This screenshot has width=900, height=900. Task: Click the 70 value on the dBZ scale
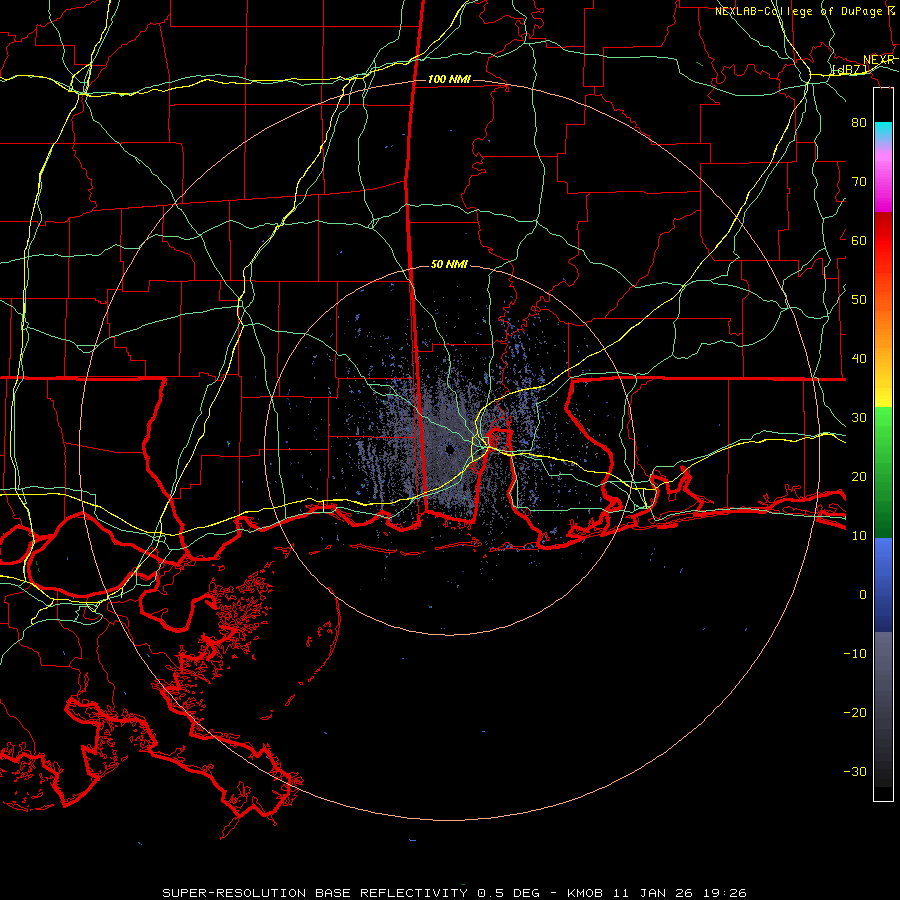859,181
